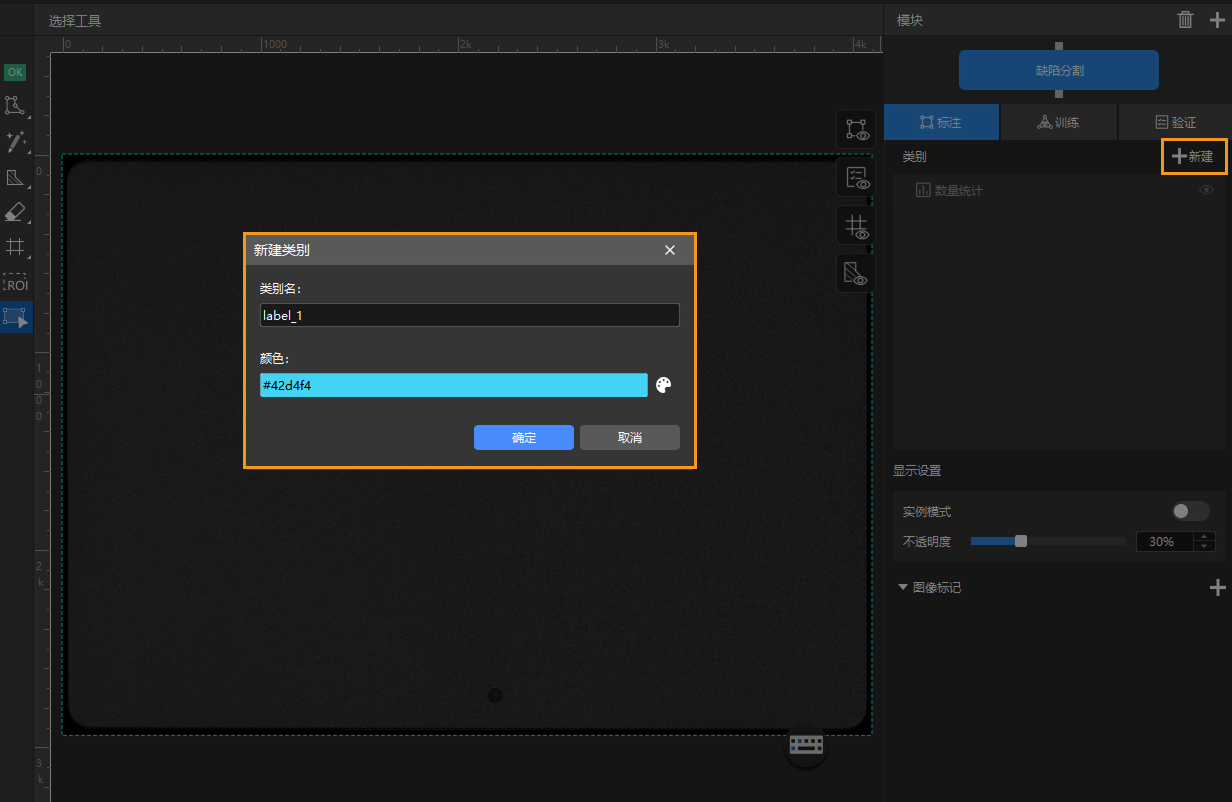Collapse the 图像标记 section triangle

[x=903, y=587]
